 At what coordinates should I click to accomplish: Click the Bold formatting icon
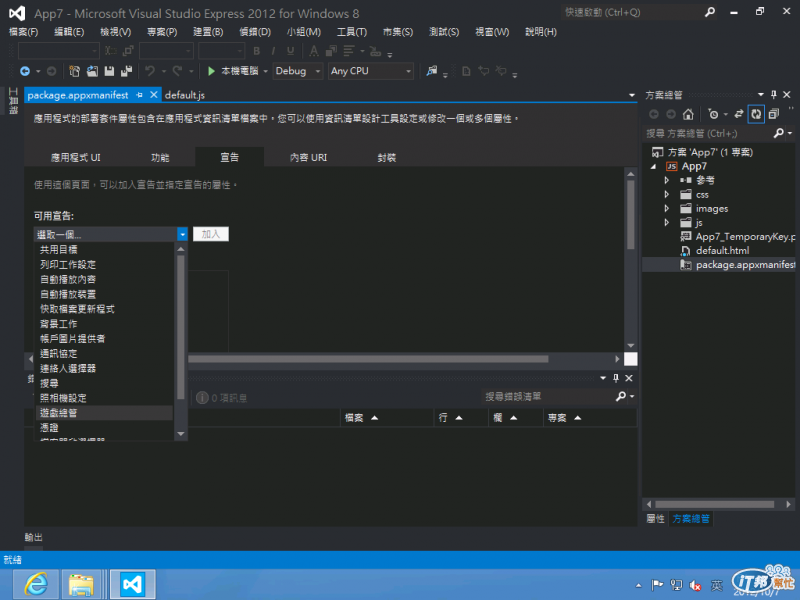click(x=257, y=51)
